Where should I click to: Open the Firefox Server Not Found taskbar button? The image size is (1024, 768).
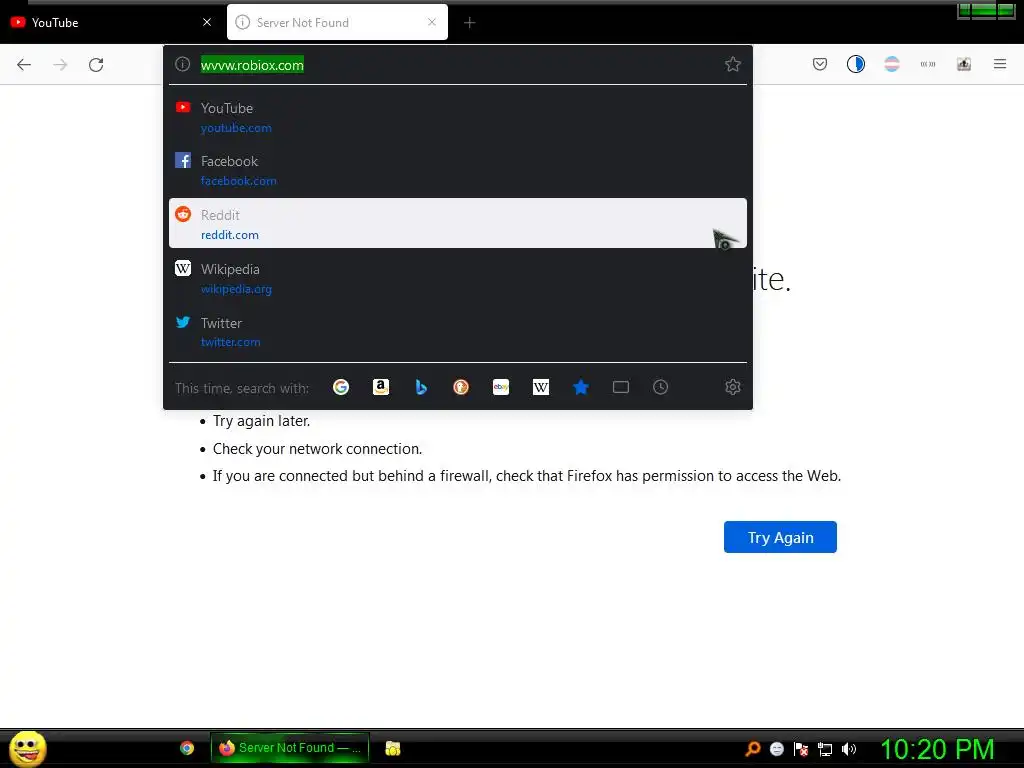290,748
